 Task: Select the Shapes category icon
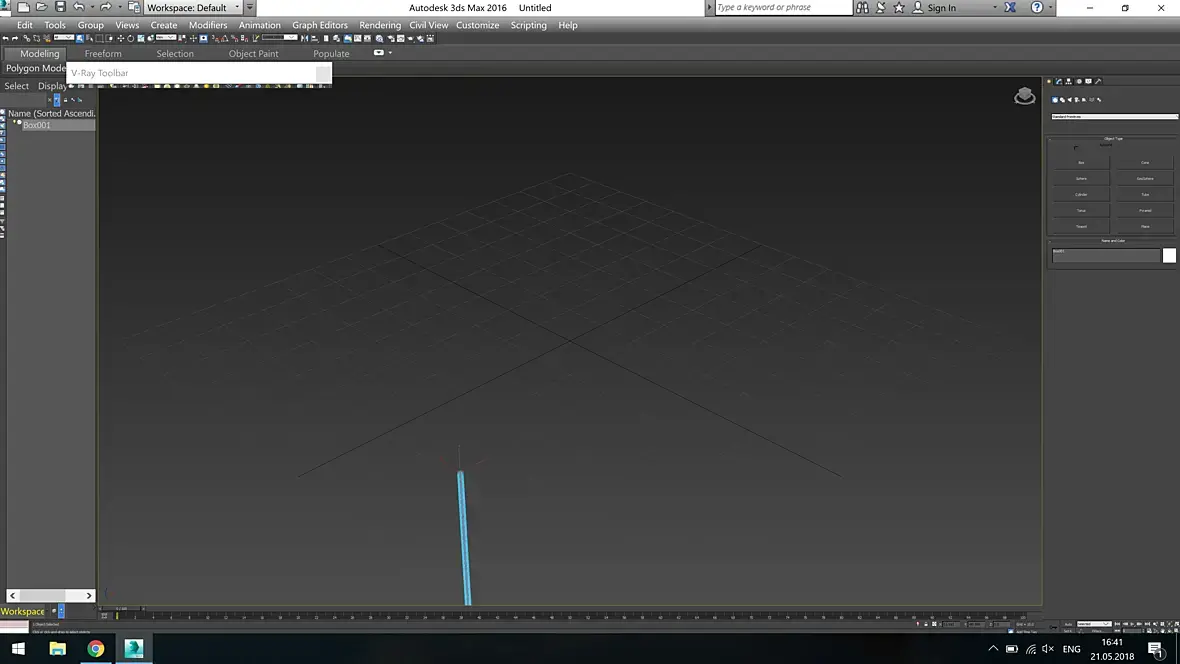[x=1063, y=99]
